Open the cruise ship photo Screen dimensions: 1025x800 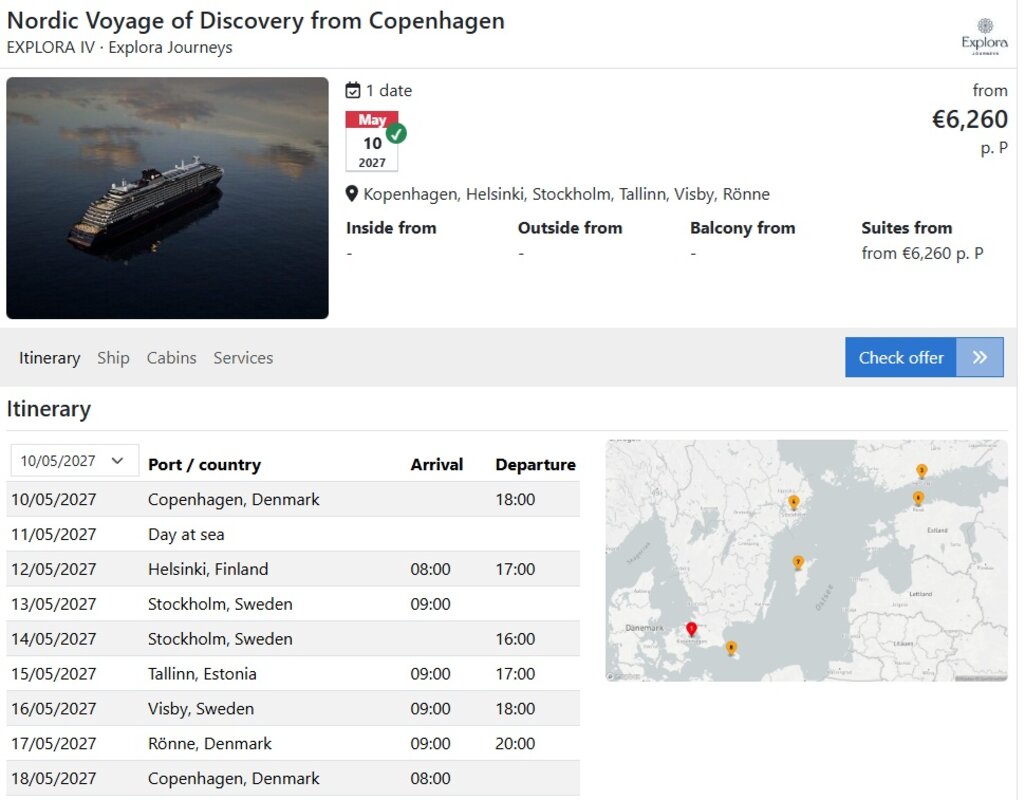(x=167, y=198)
